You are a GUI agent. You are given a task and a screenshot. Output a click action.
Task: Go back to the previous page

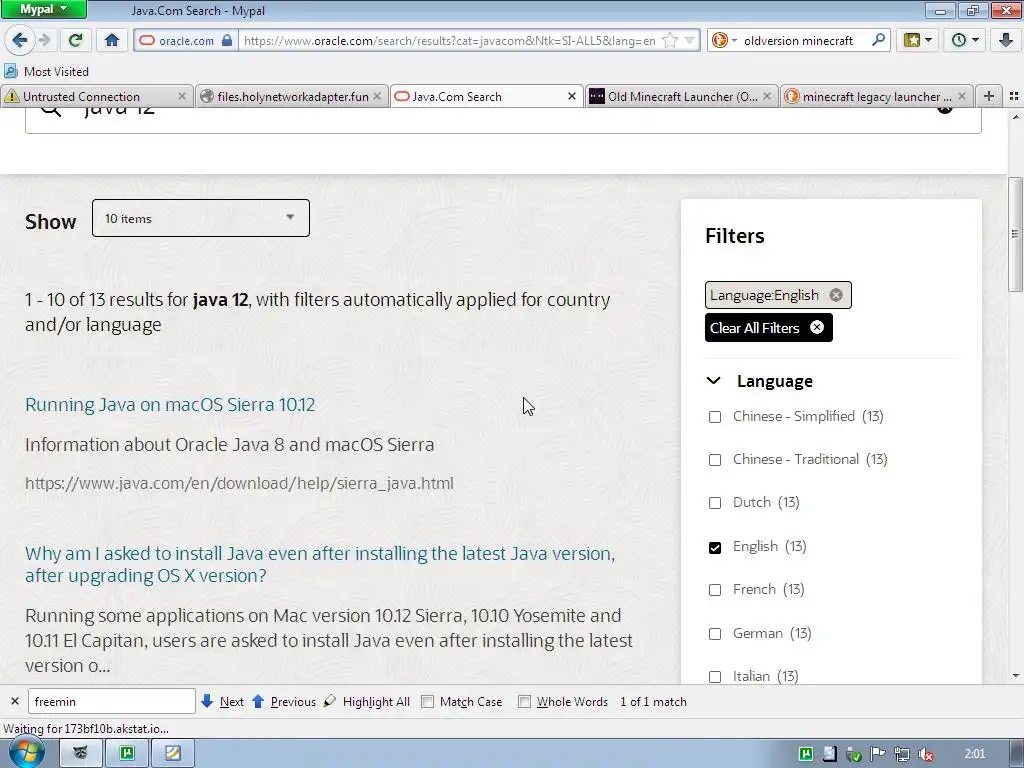(19, 40)
